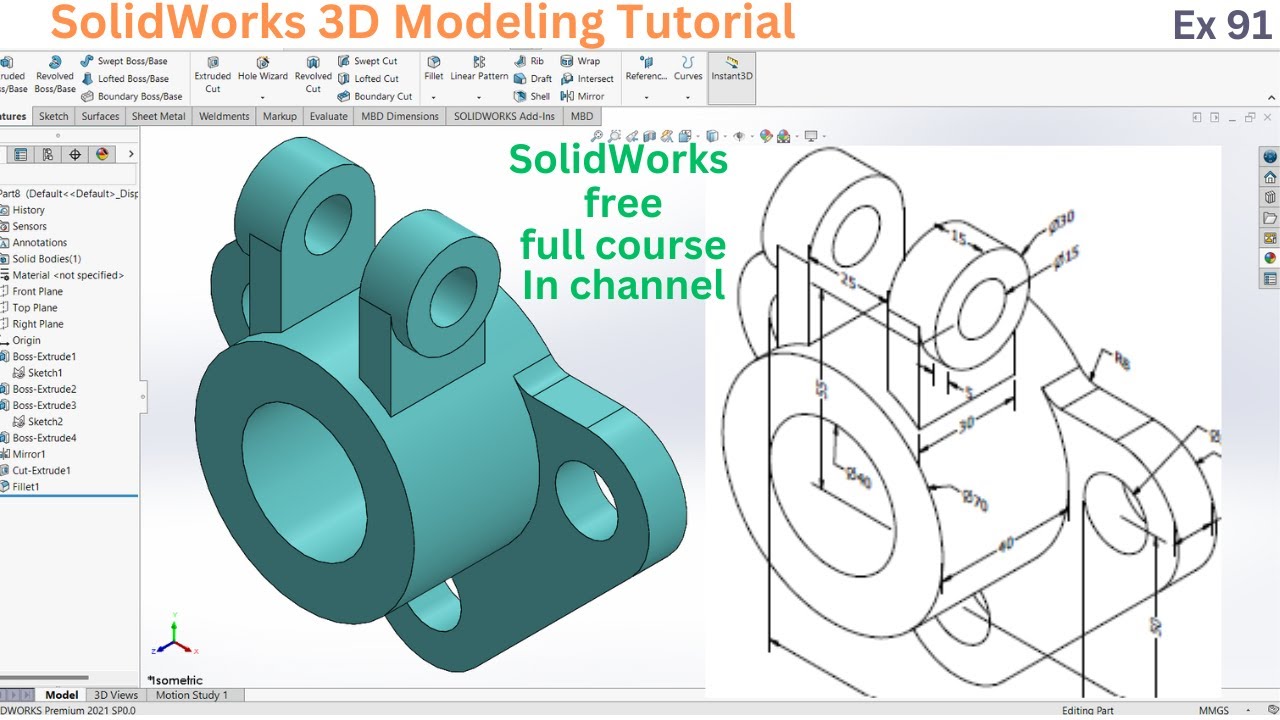Switch to the Sheet Metal tab
This screenshot has height=720, width=1280.
pos(158,116)
